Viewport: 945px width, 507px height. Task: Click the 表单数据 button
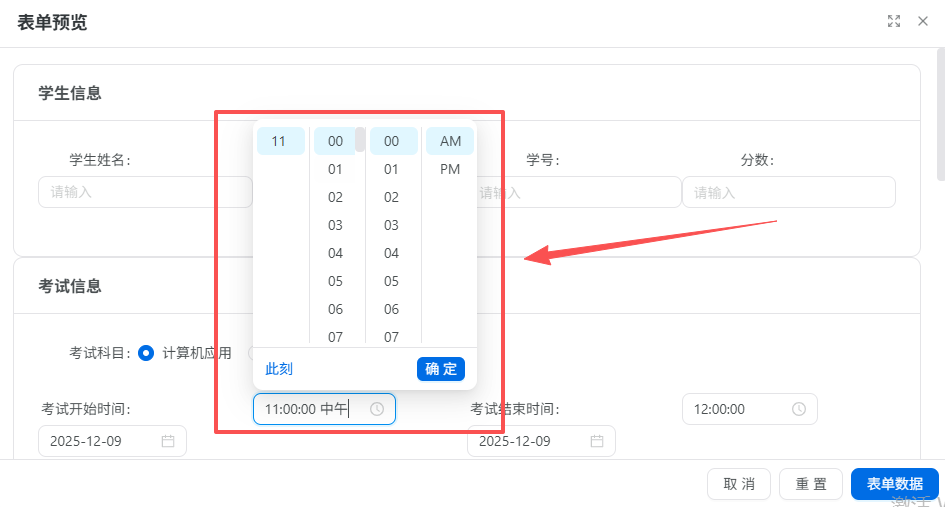(x=894, y=483)
